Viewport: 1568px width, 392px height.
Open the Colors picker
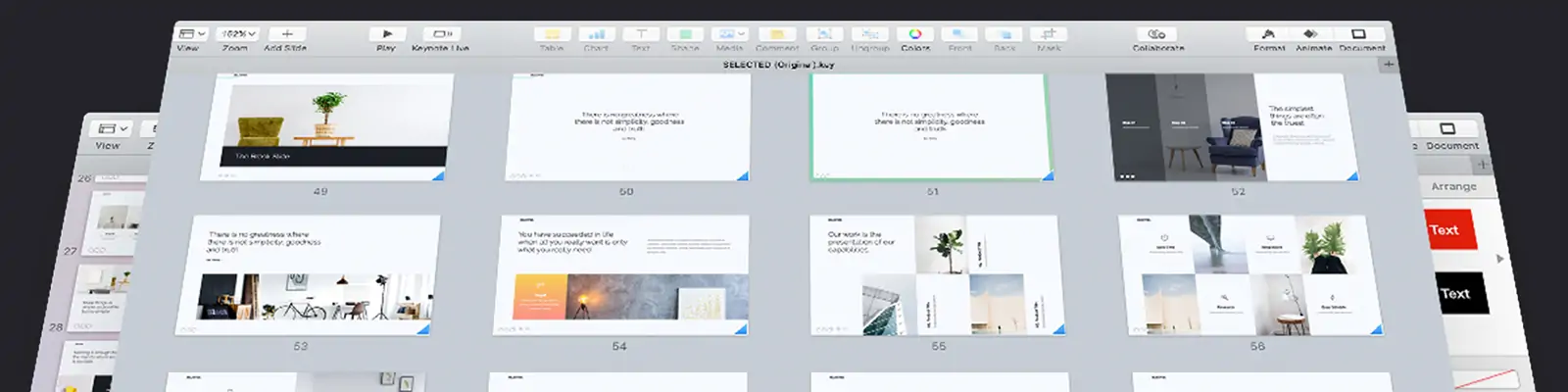915,34
